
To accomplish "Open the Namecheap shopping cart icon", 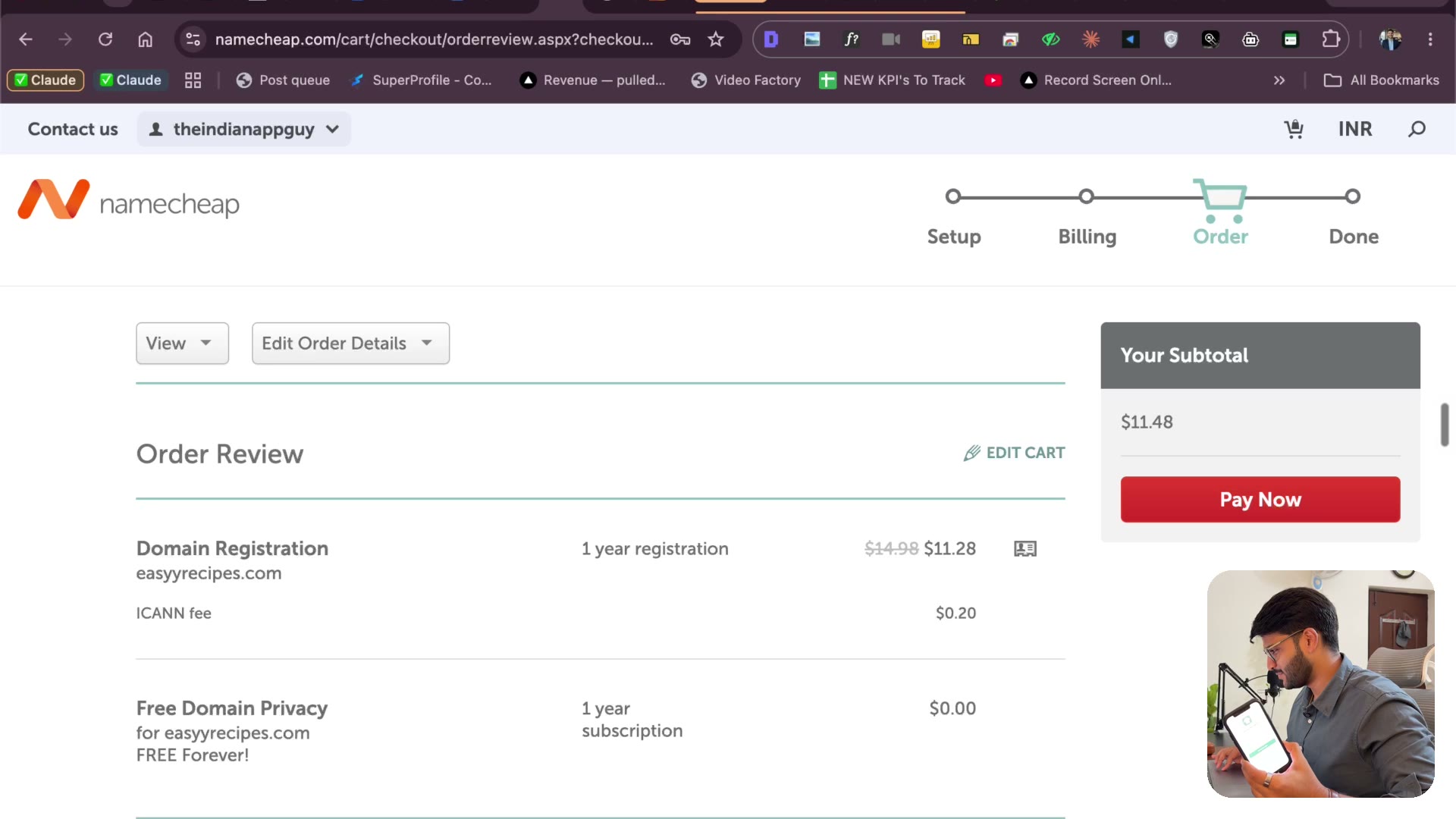I will (1294, 129).
